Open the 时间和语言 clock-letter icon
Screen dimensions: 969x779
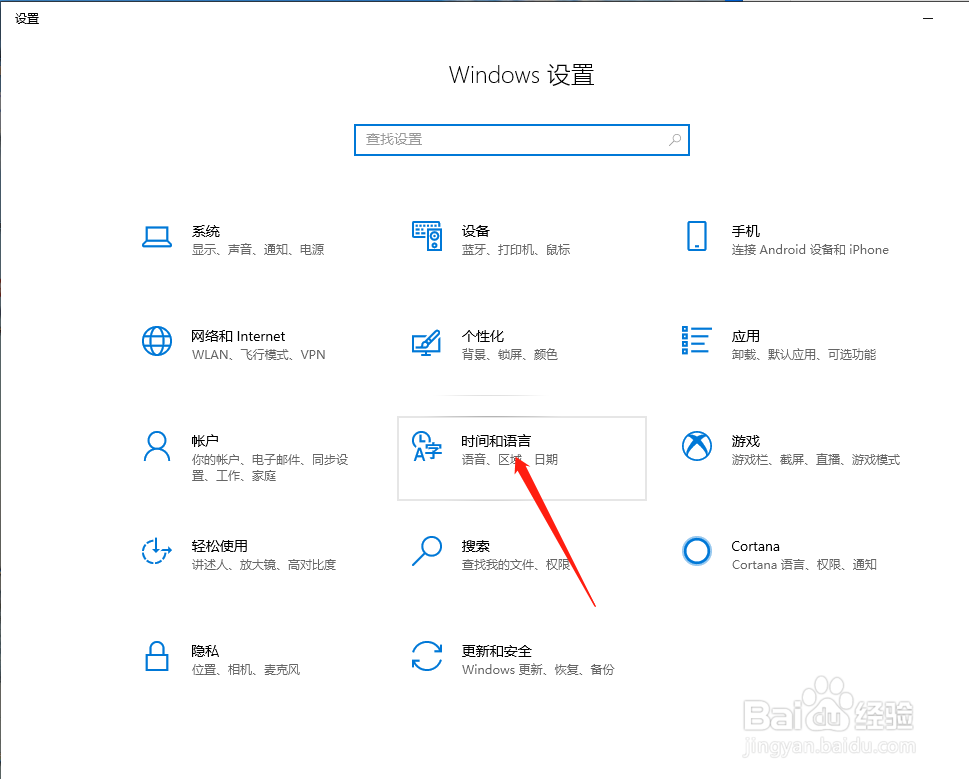pyautogui.click(x=427, y=446)
